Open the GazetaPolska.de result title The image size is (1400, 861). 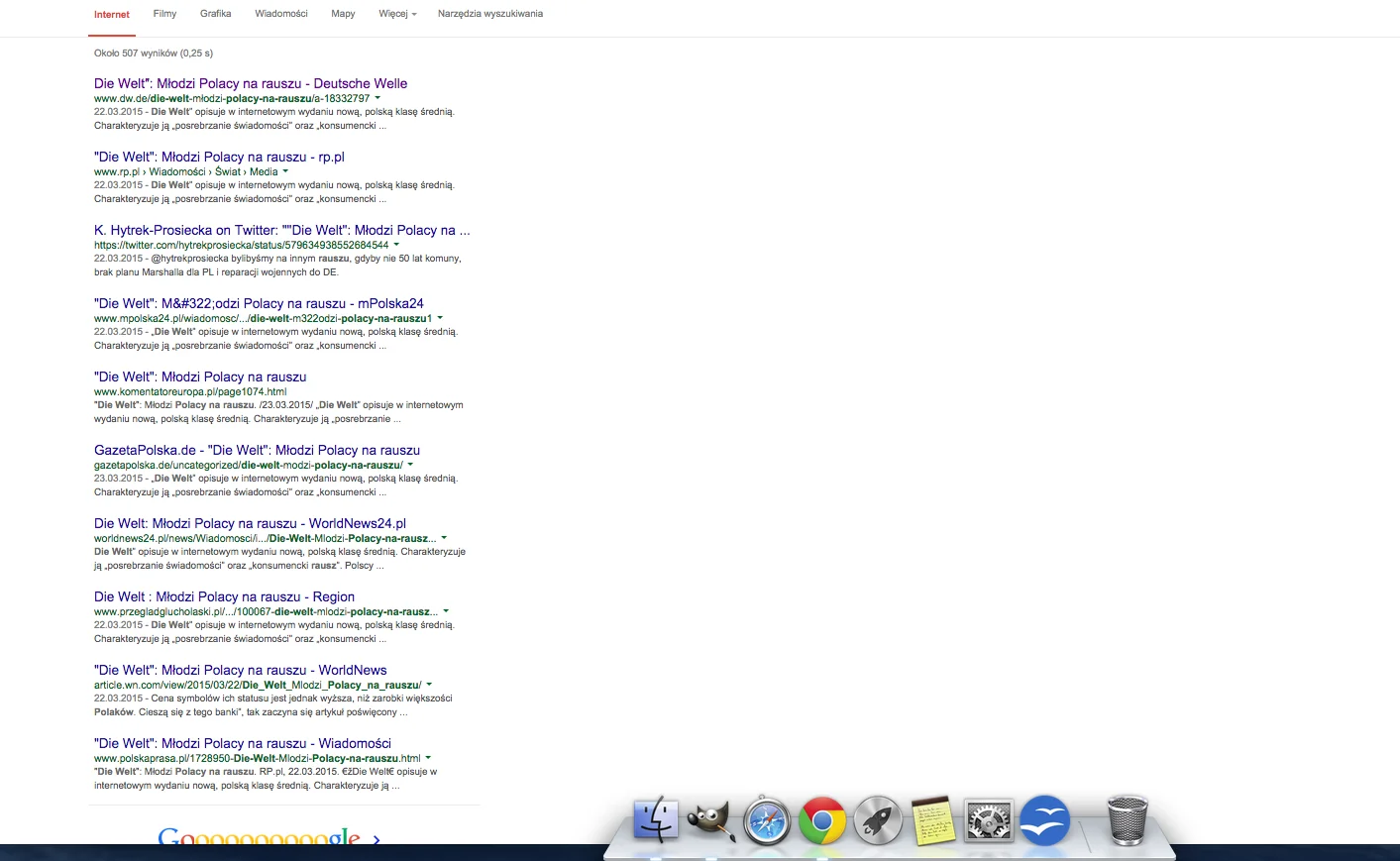(x=257, y=450)
